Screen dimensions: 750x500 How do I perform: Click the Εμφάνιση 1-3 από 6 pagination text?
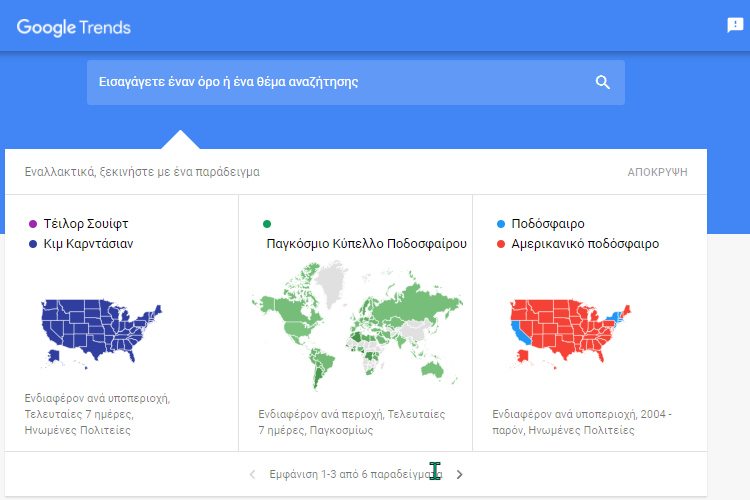(350, 474)
